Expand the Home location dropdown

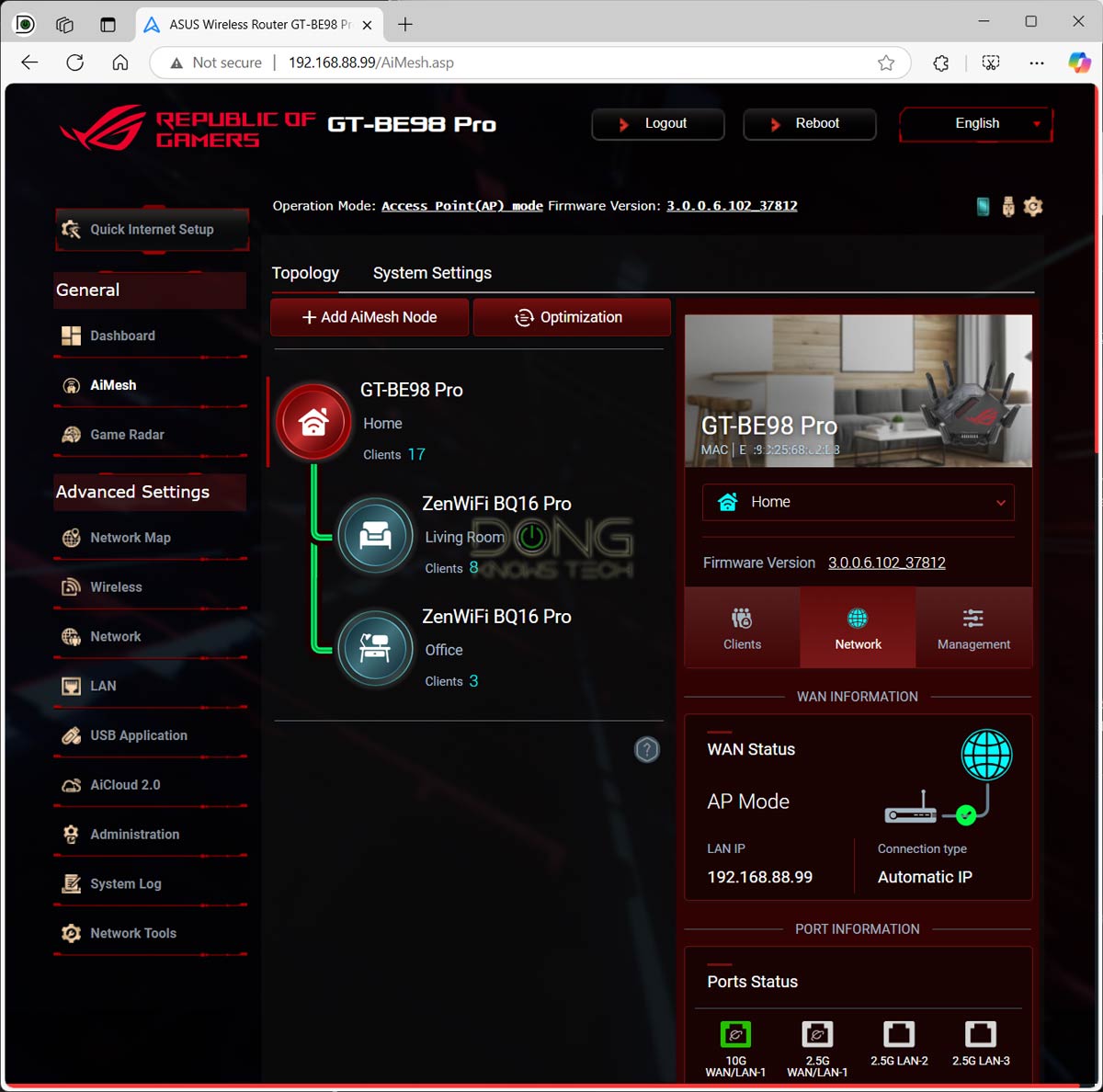tap(859, 503)
